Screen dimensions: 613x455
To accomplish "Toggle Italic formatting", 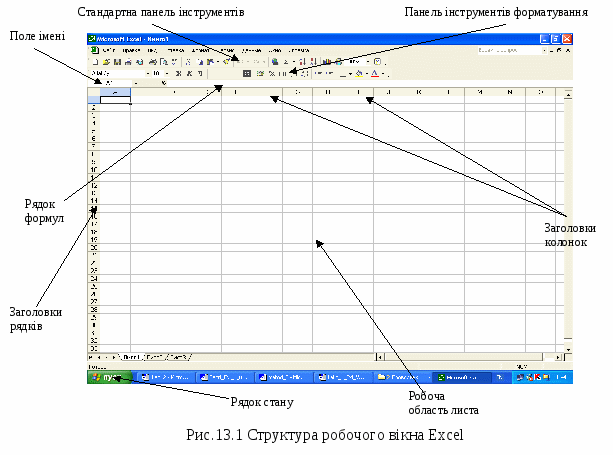I will click(189, 73).
